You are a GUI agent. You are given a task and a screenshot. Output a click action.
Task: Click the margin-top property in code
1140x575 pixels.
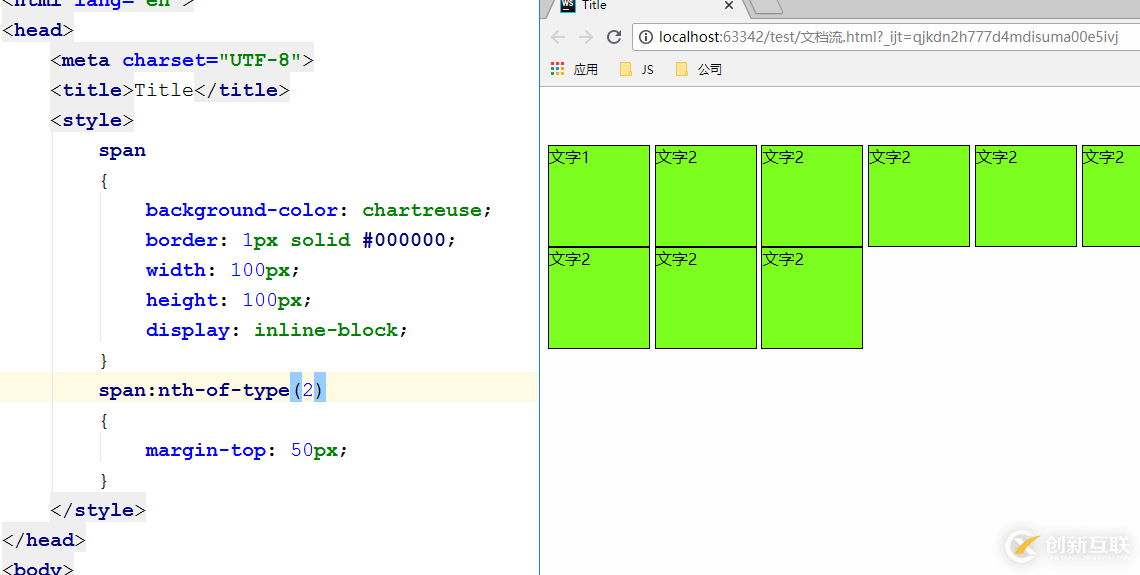[204, 450]
